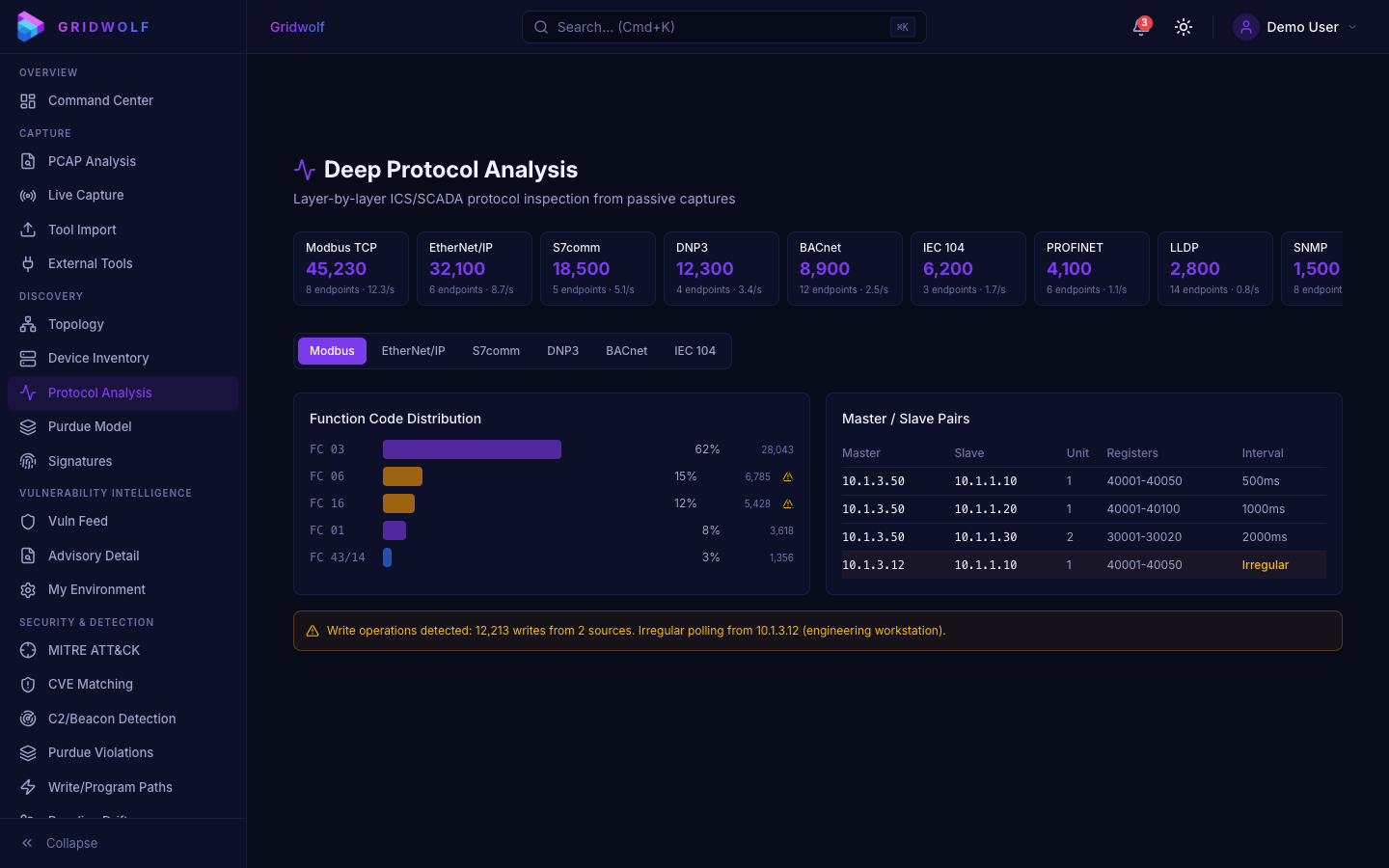Viewport: 1389px width, 868px height.
Task: Select the C2/Beacon Detection target icon
Action: tap(28, 719)
